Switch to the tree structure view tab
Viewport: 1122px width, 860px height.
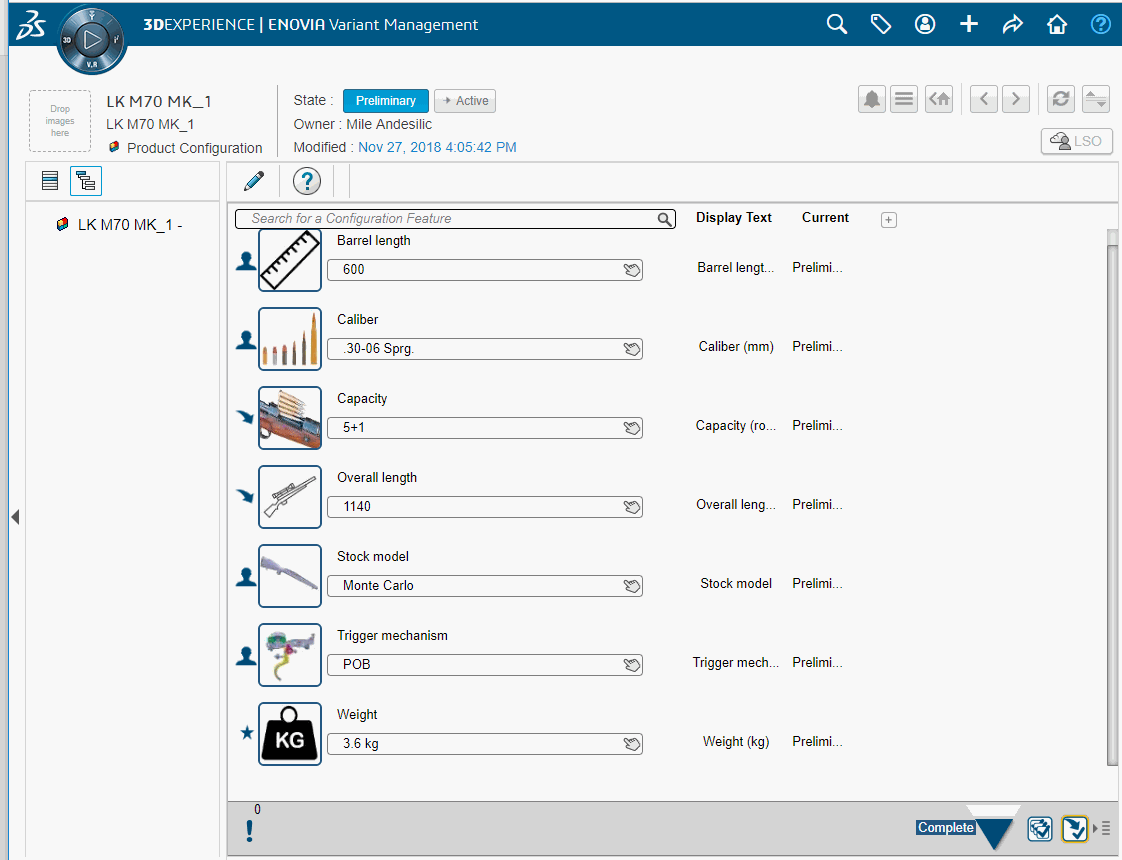pos(85,180)
